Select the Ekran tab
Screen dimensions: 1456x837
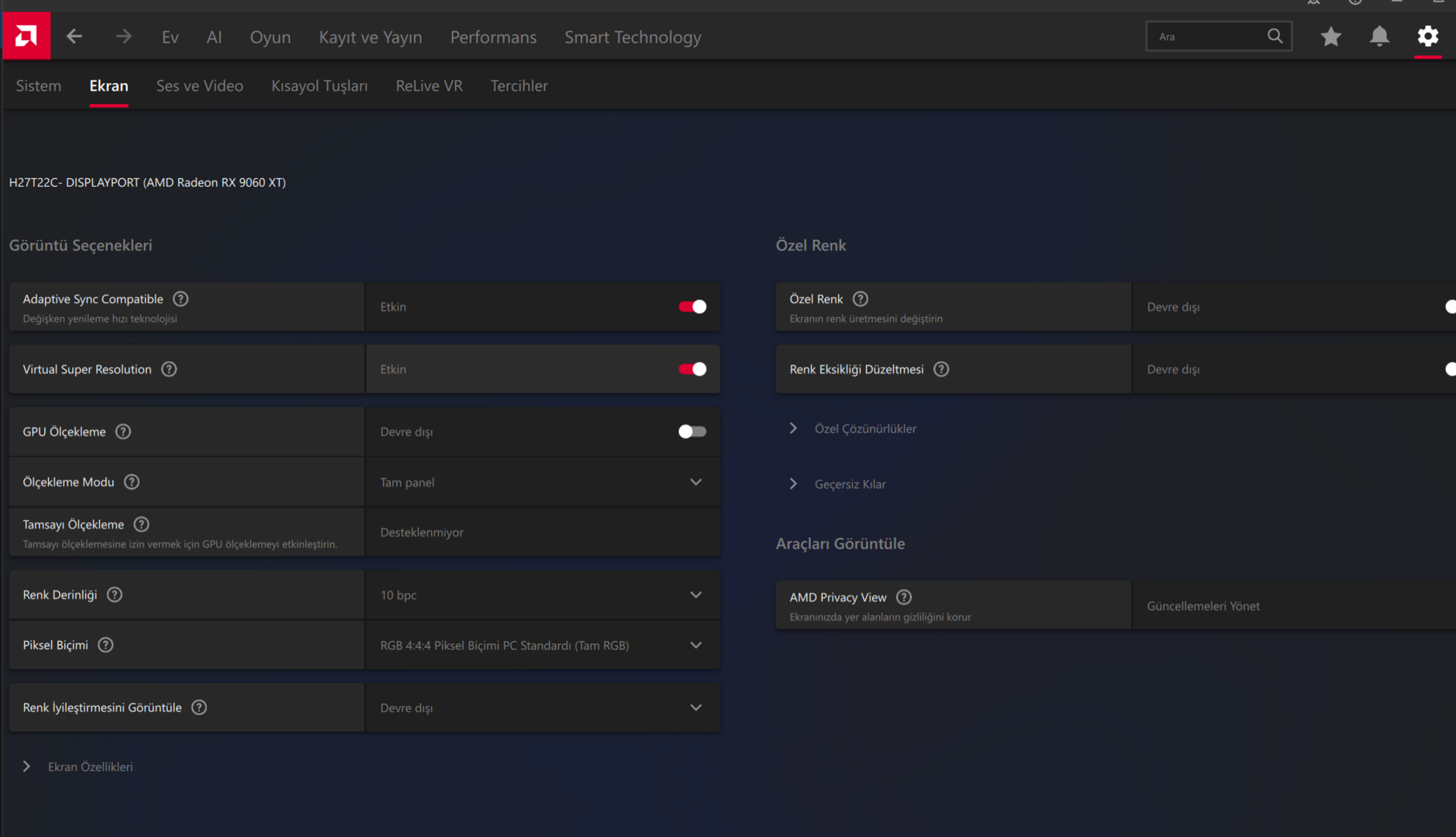pos(109,86)
